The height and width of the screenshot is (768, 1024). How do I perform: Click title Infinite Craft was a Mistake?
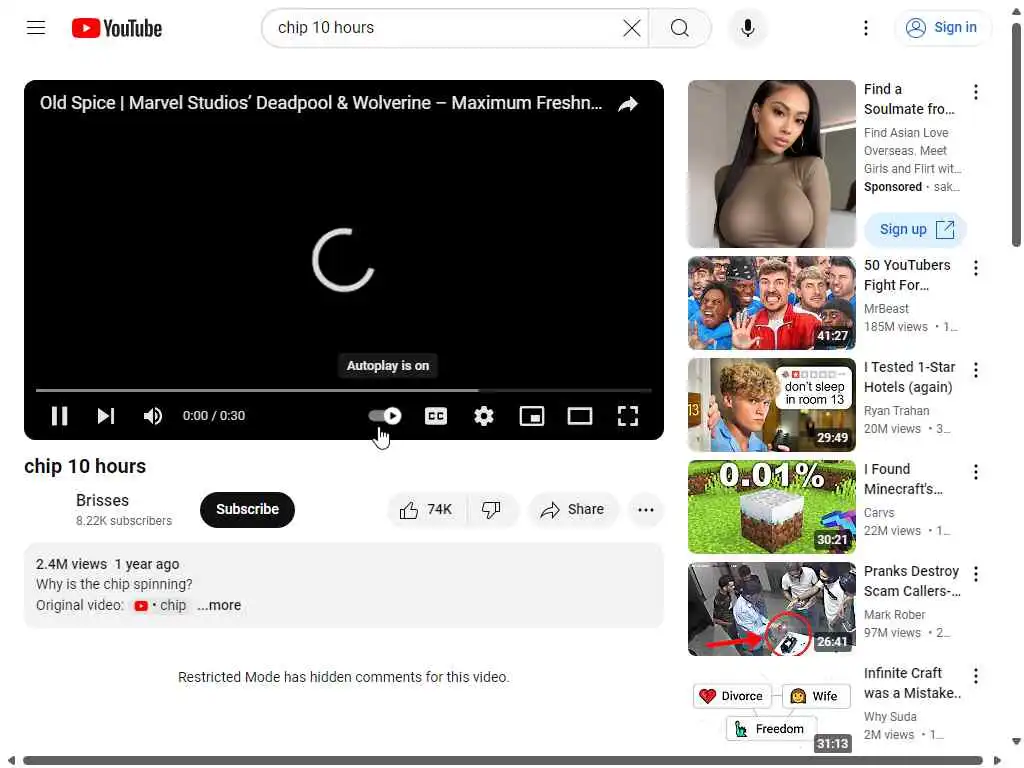tap(912, 682)
